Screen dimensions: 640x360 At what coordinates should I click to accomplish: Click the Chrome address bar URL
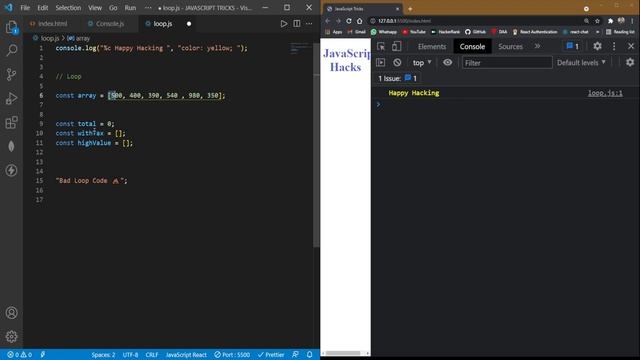[x=404, y=21]
